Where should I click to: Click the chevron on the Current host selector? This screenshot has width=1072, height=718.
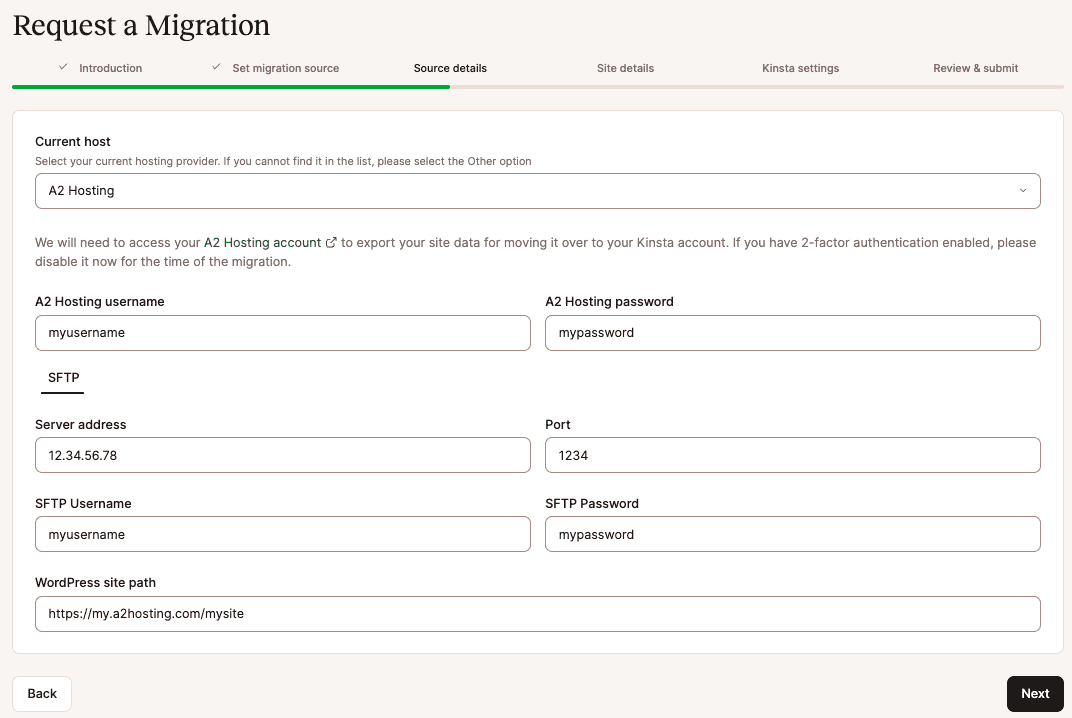click(x=1022, y=190)
